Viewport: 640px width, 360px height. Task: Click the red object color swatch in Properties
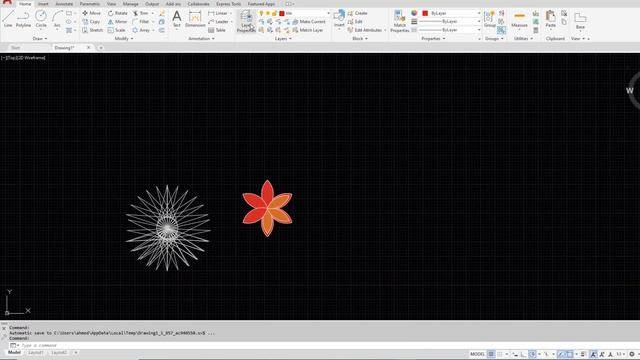425,13
